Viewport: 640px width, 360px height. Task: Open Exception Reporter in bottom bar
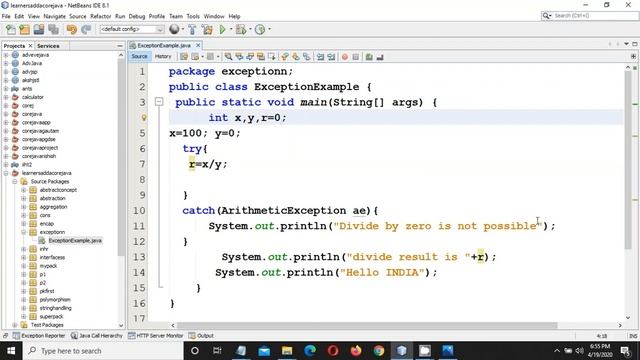point(39,336)
